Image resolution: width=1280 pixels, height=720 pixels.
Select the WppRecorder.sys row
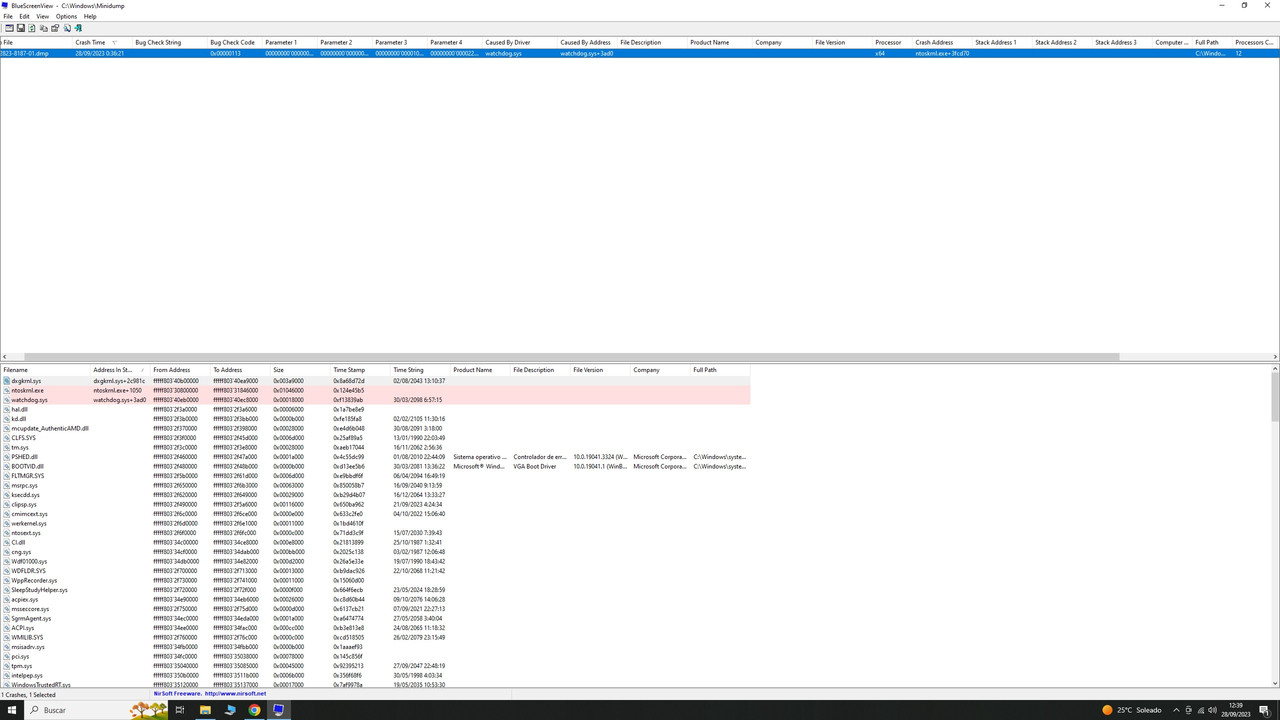pyautogui.click(x=375, y=580)
